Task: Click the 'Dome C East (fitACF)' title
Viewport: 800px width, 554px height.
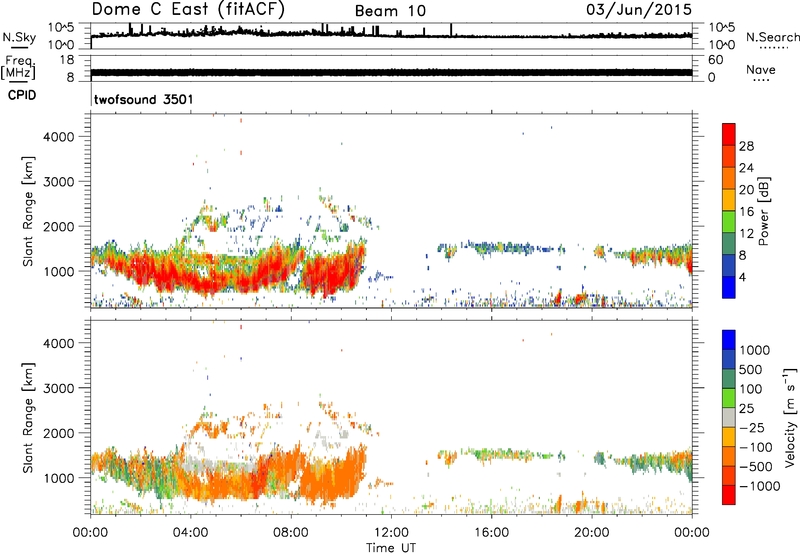Action: point(188,9)
